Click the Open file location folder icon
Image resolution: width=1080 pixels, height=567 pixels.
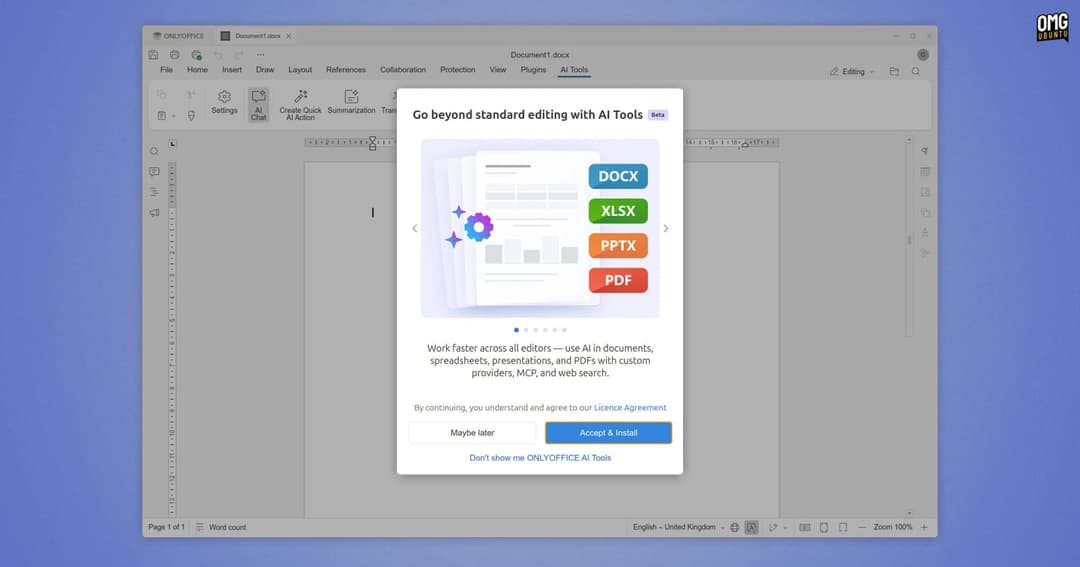pyautogui.click(x=894, y=72)
